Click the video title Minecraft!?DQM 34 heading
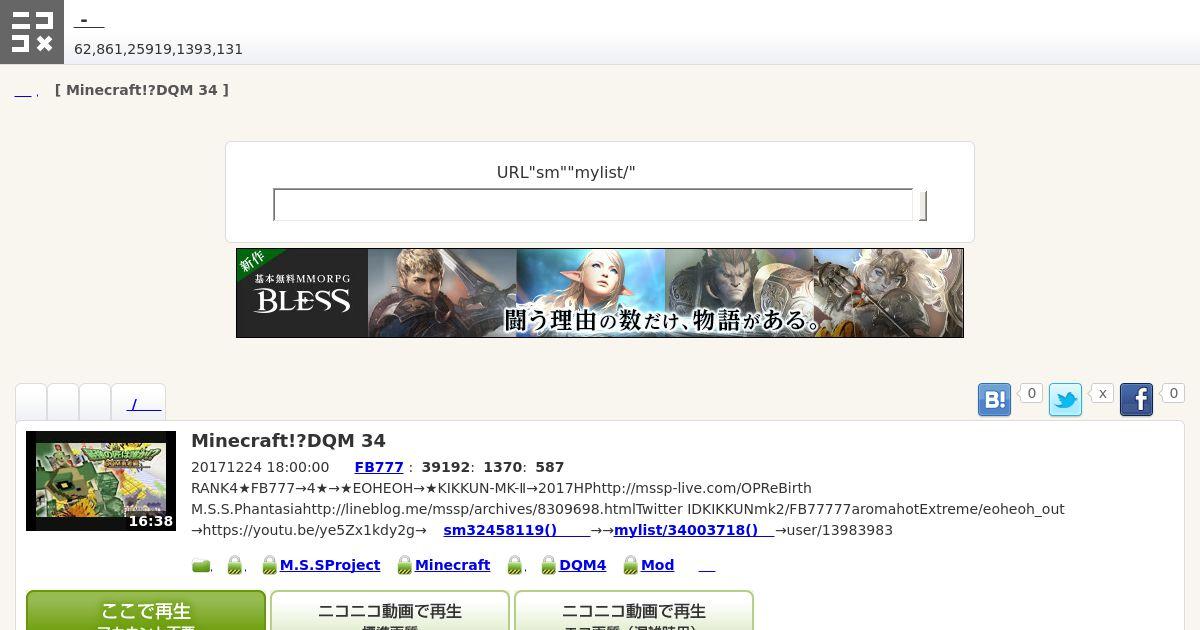Viewport: 1200px width, 630px height. click(288, 441)
